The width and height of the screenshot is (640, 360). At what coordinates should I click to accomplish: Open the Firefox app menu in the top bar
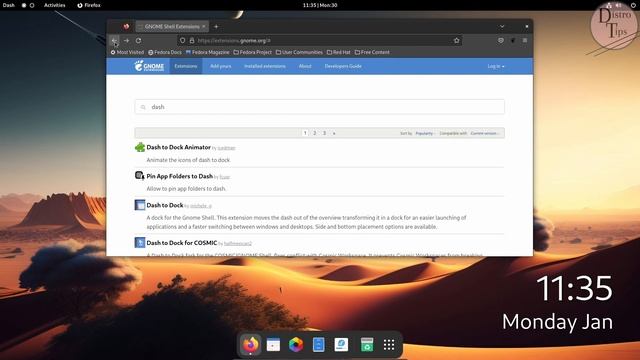89,5
